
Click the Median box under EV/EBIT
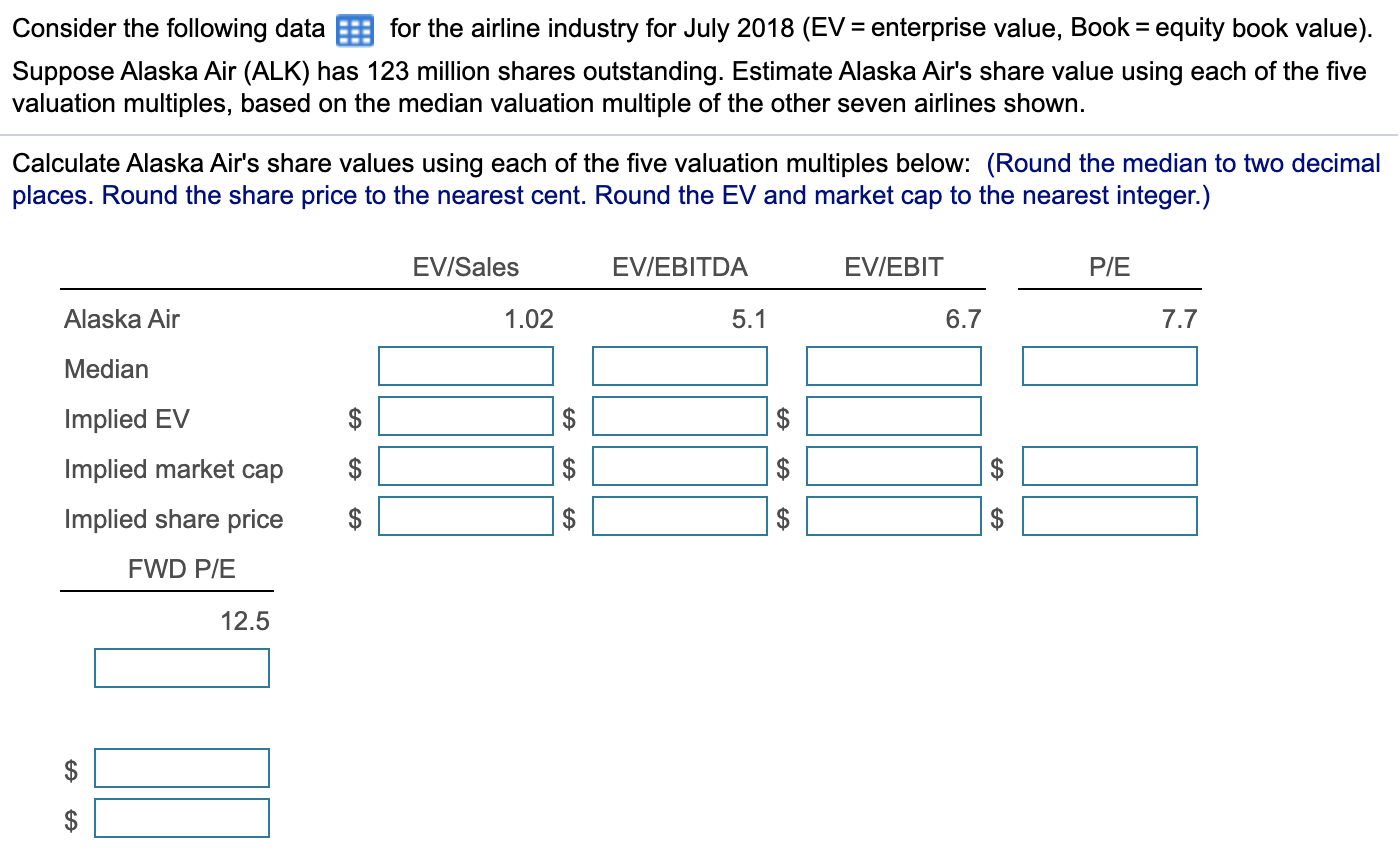[894, 366]
